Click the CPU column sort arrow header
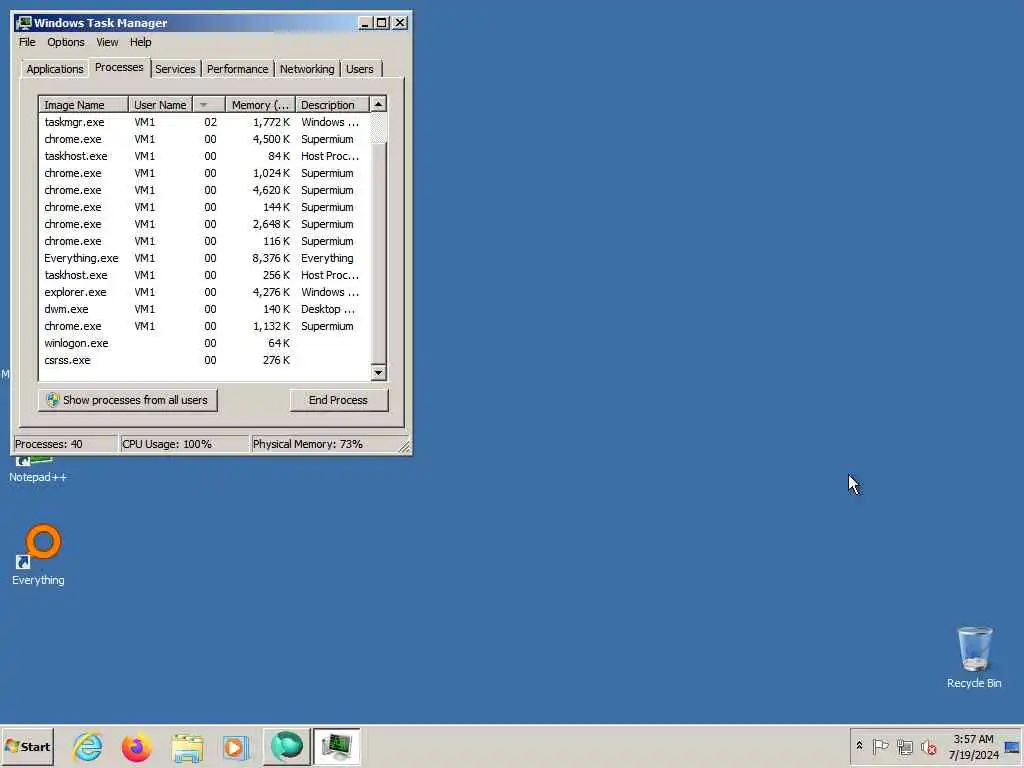This screenshot has height=768, width=1024. pyautogui.click(x=209, y=104)
